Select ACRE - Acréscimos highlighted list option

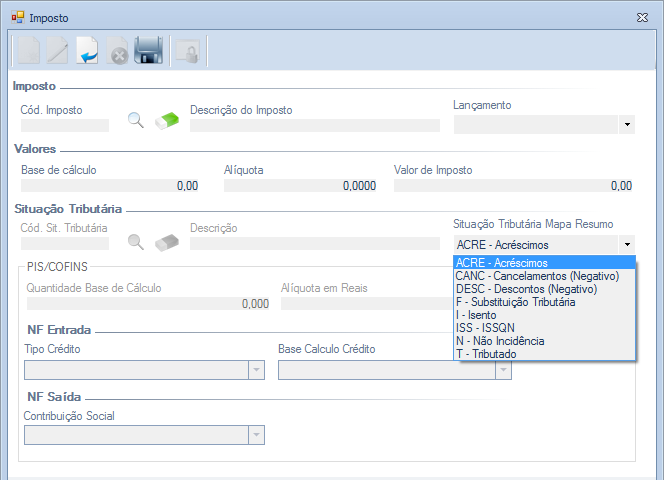[545, 263]
